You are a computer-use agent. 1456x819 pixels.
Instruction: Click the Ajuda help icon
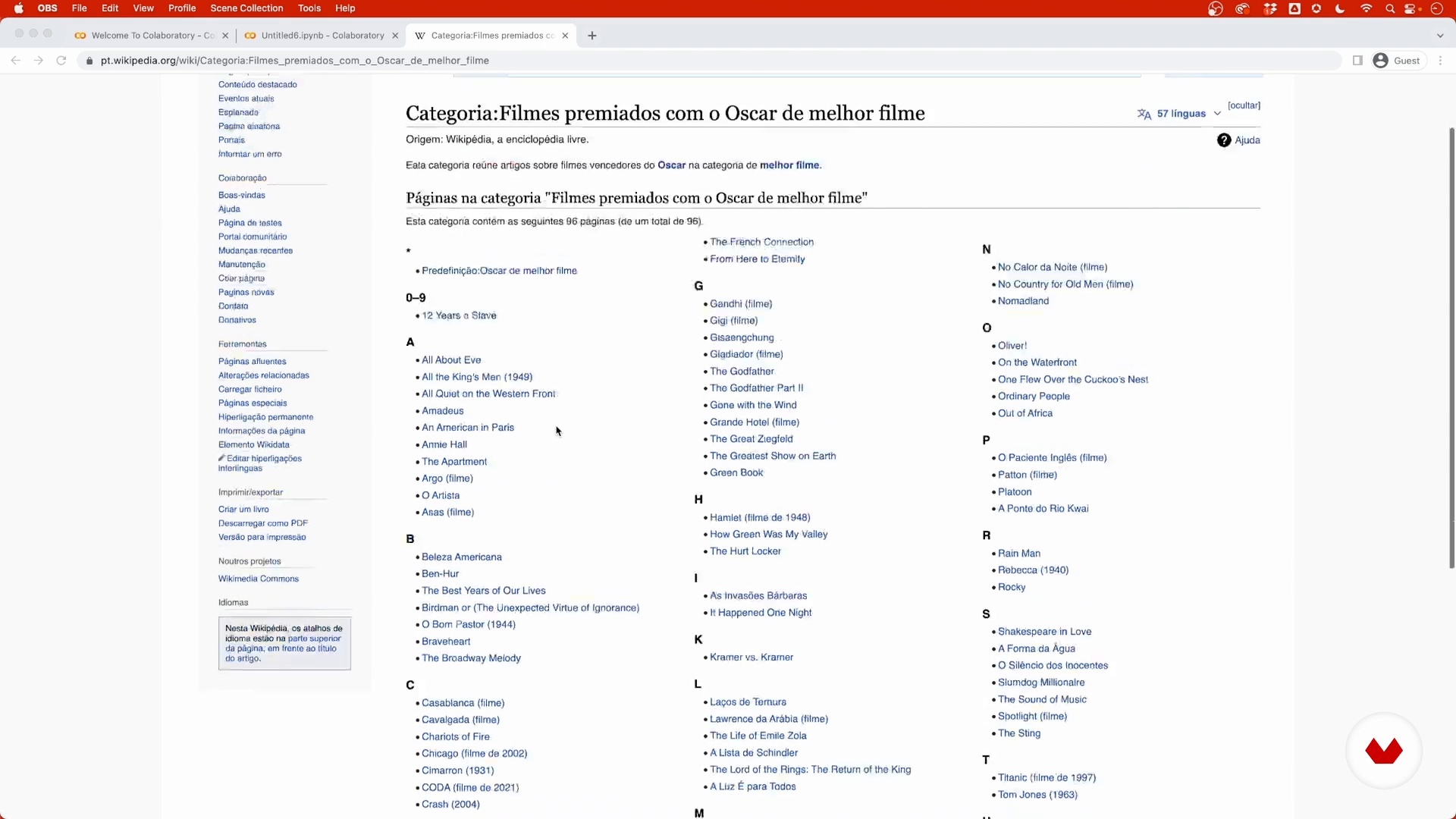(1224, 140)
